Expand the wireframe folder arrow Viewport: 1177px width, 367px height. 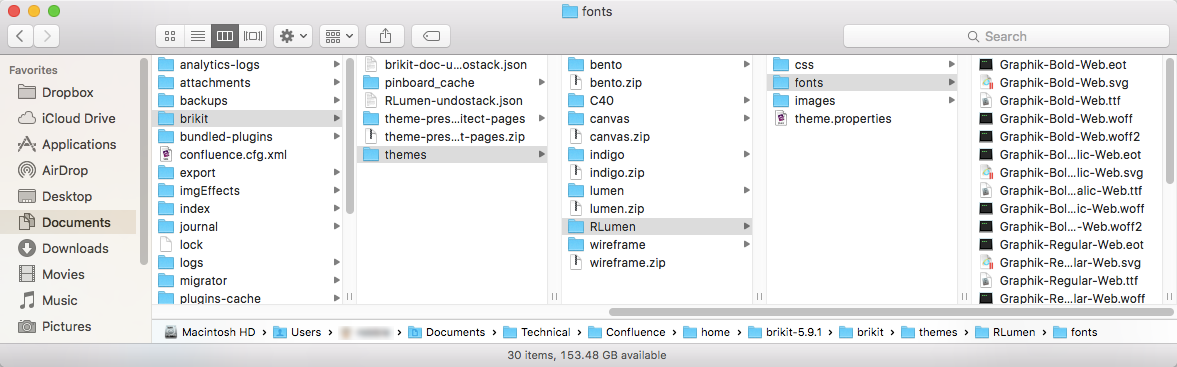(x=746, y=245)
